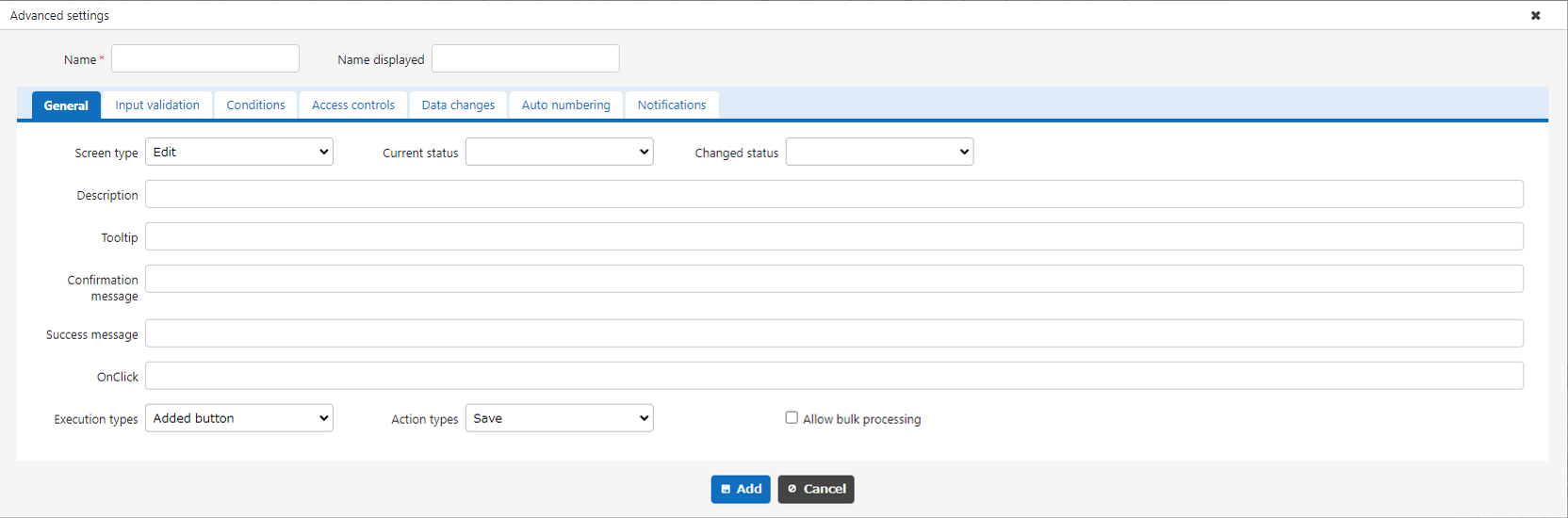This screenshot has height=518, width=1568.
Task: Click the Cancel button
Action: coord(816,489)
